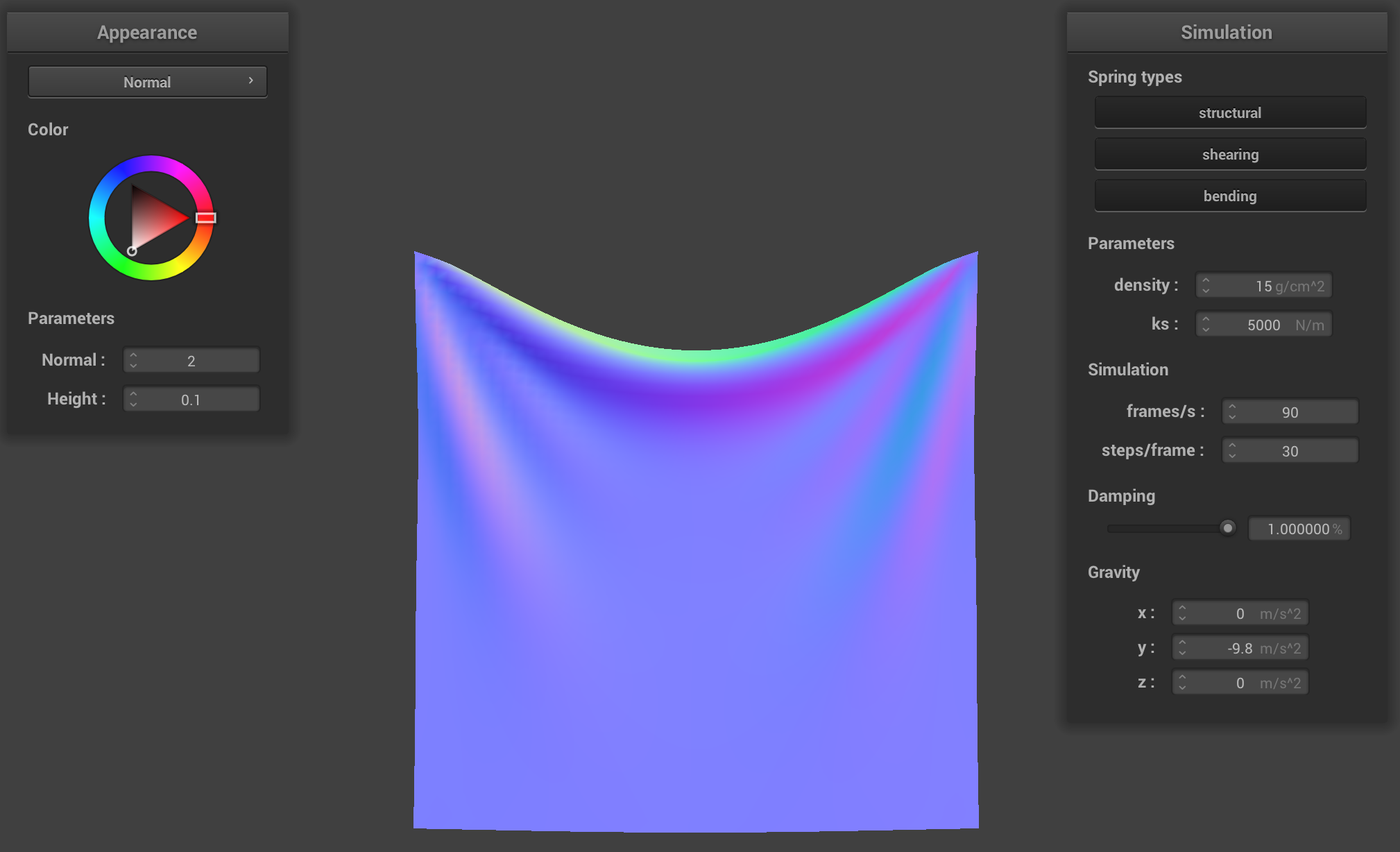Viewport: 1400px width, 852px height.
Task: Click the gravity z field
Action: pyautogui.click(x=1240, y=682)
